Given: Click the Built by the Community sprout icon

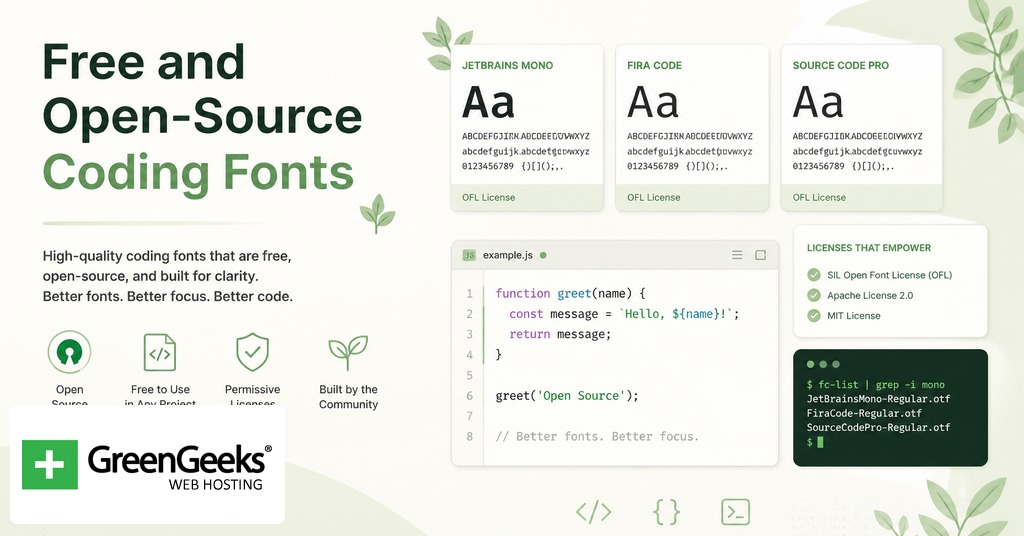Looking at the screenshot, I should [348, 353].
